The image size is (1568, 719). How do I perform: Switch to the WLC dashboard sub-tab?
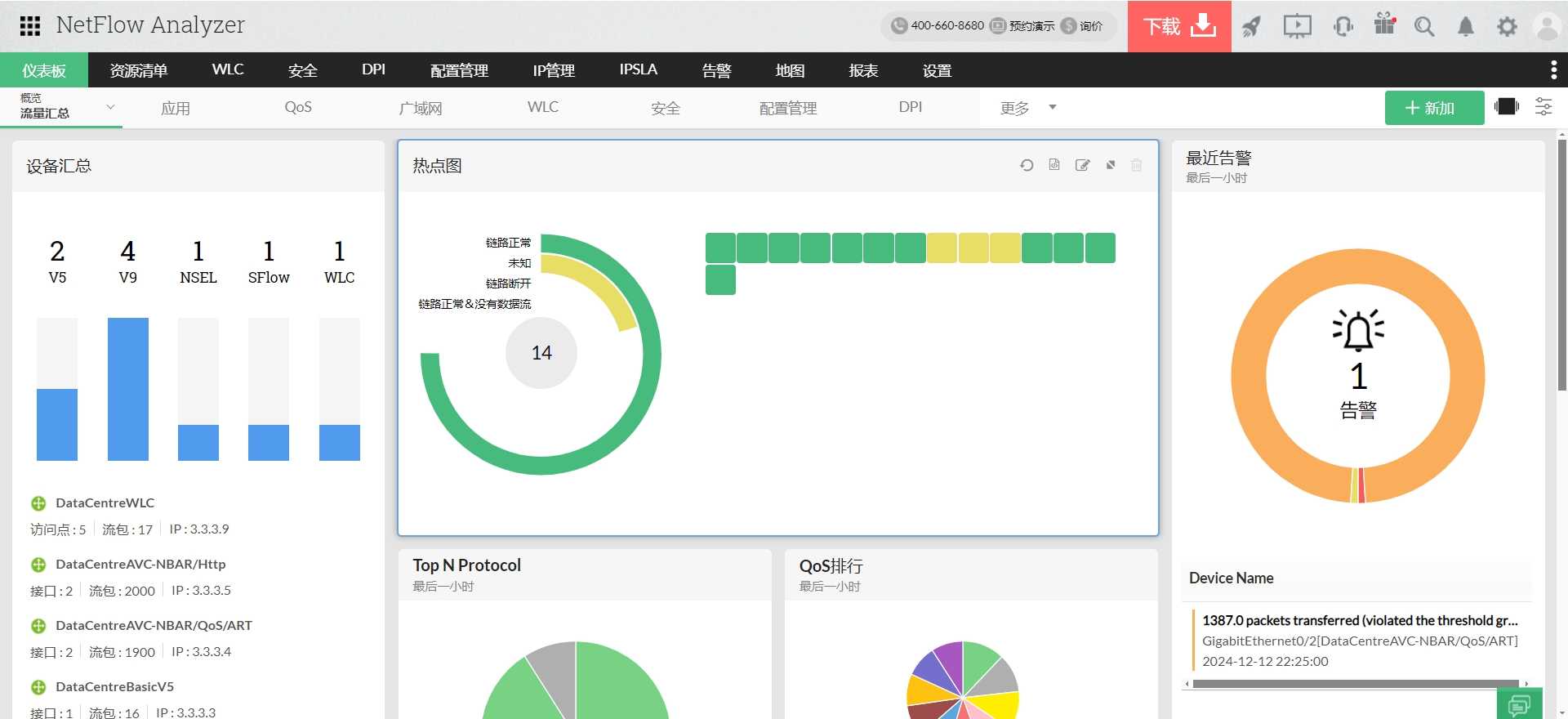[x=543, y=107]
